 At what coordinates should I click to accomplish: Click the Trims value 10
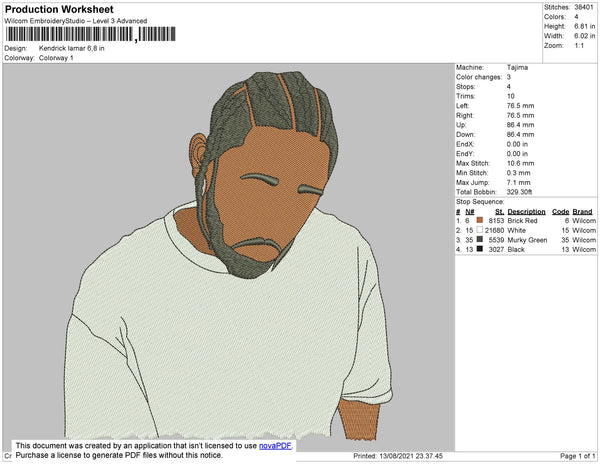[510, 96]
